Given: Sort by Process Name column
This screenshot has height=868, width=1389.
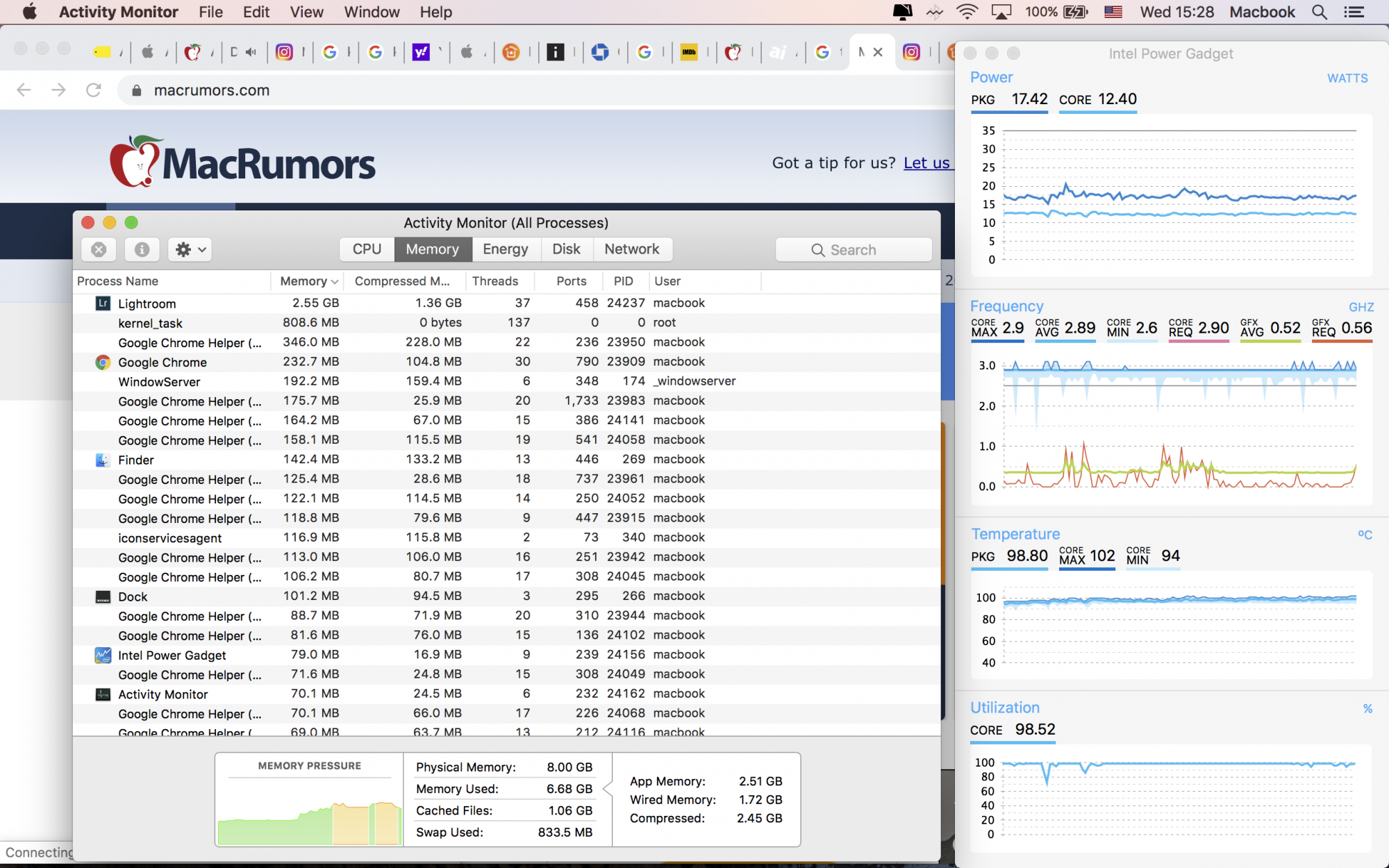Looking at the screenshot, I should point(172,281).
